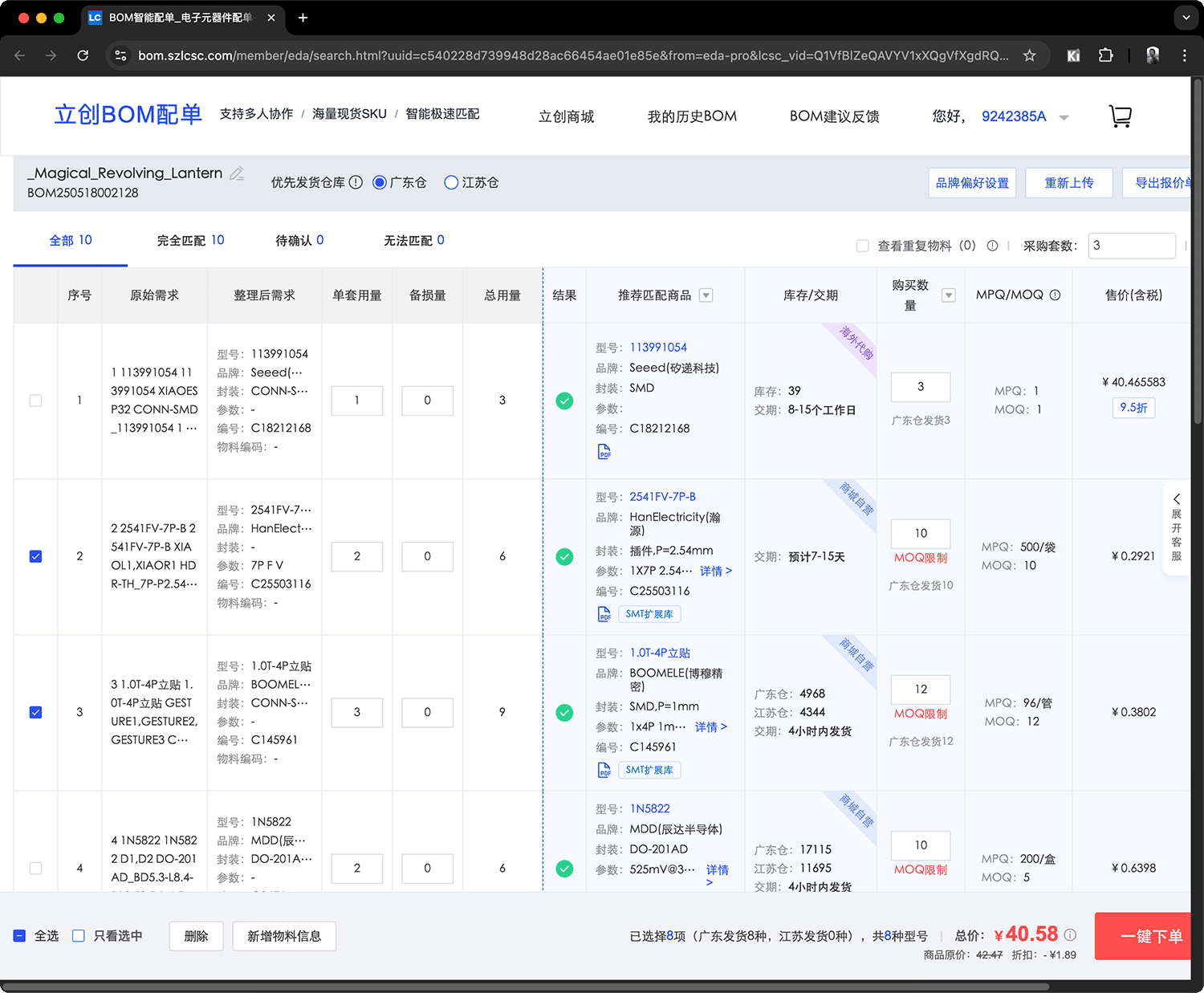Click the 品牌偏好设置 button
1204x993 pixels.
coord(972,183)
